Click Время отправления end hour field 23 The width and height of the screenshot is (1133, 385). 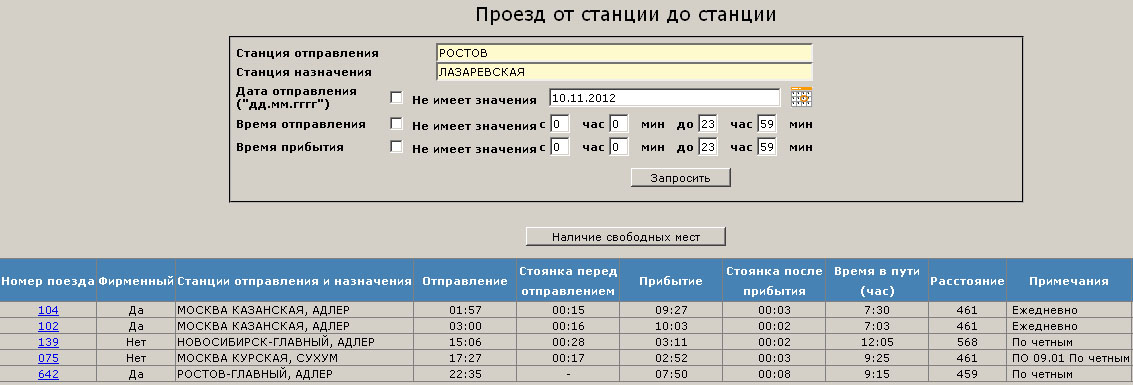pos(707,124)
